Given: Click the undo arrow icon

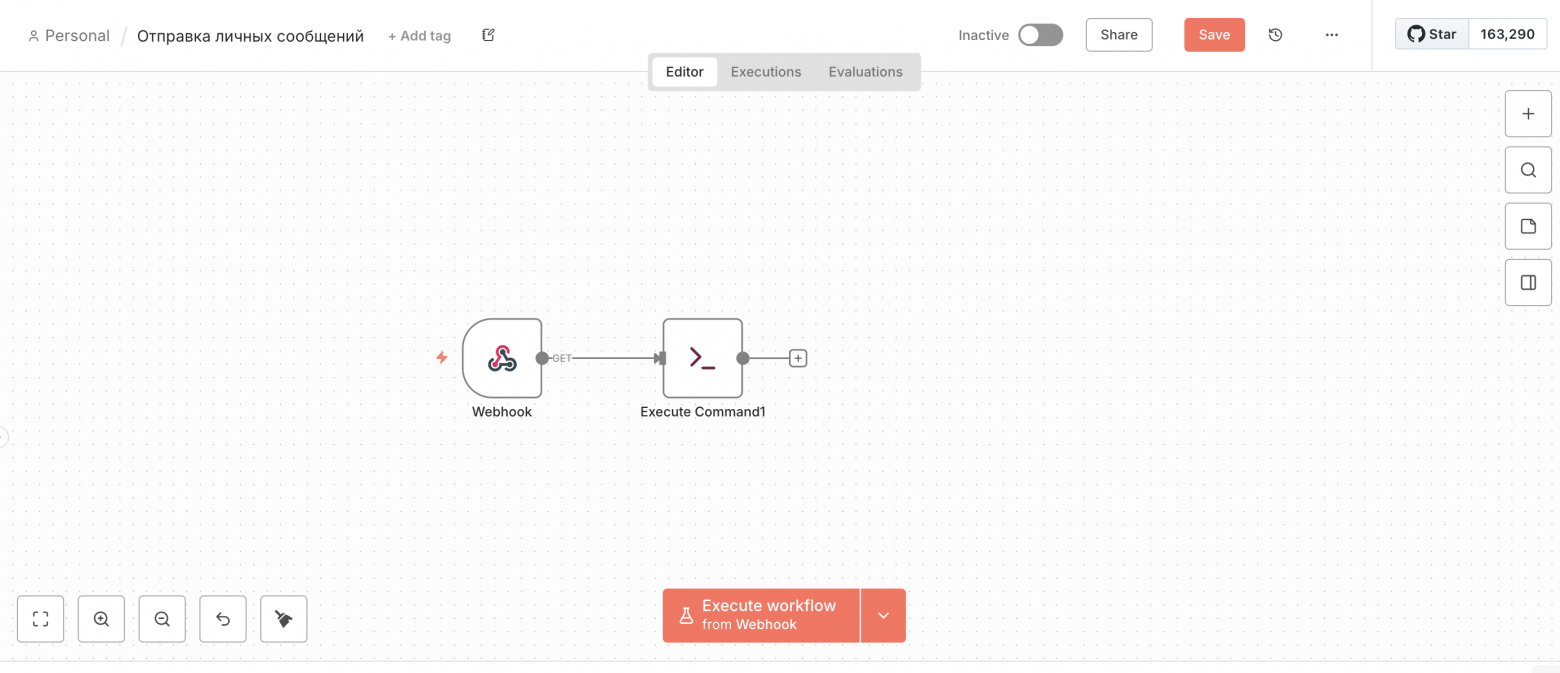Looking at the screenshot, I should (x=223, y=619).
